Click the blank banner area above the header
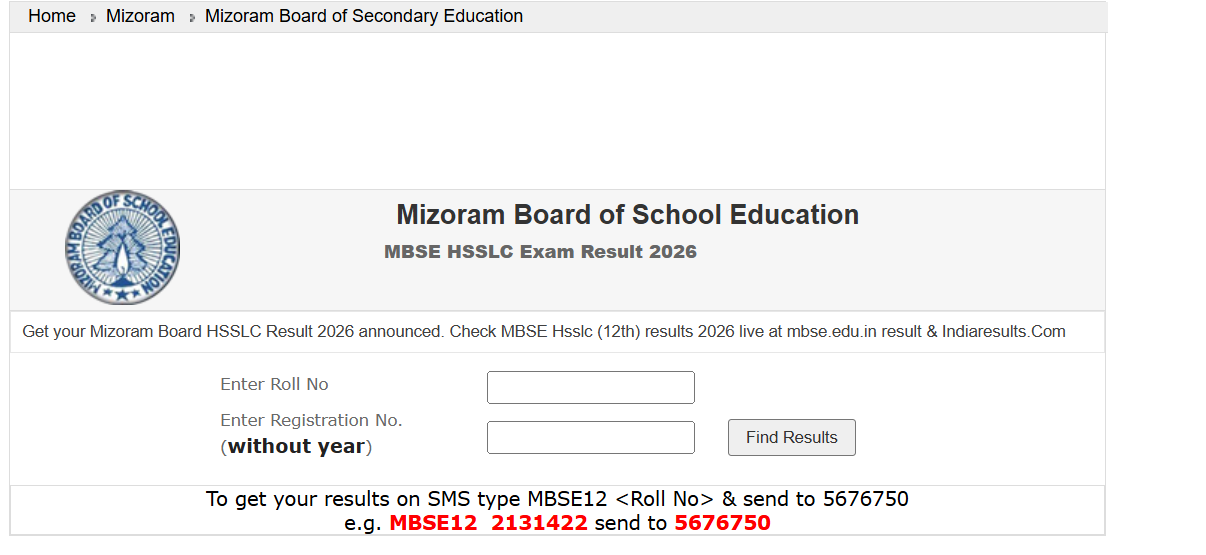 (557, 110)
